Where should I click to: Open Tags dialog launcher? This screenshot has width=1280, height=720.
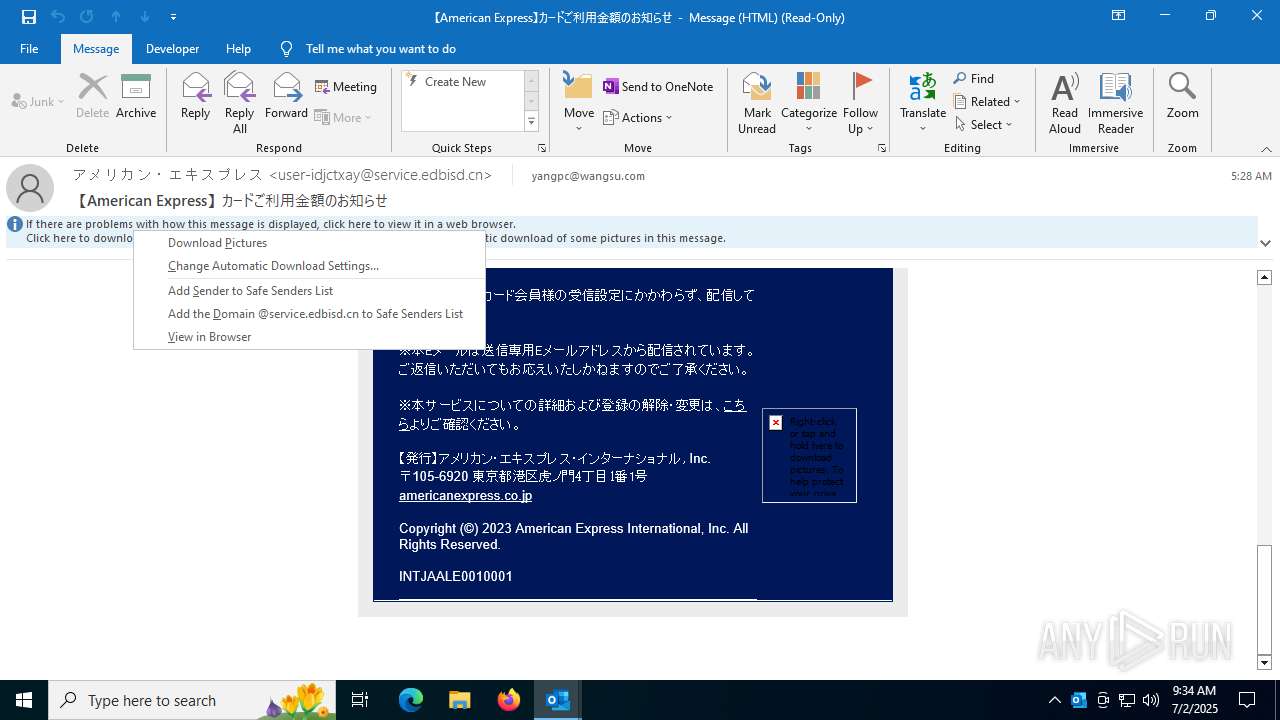(x=882, y=148)
